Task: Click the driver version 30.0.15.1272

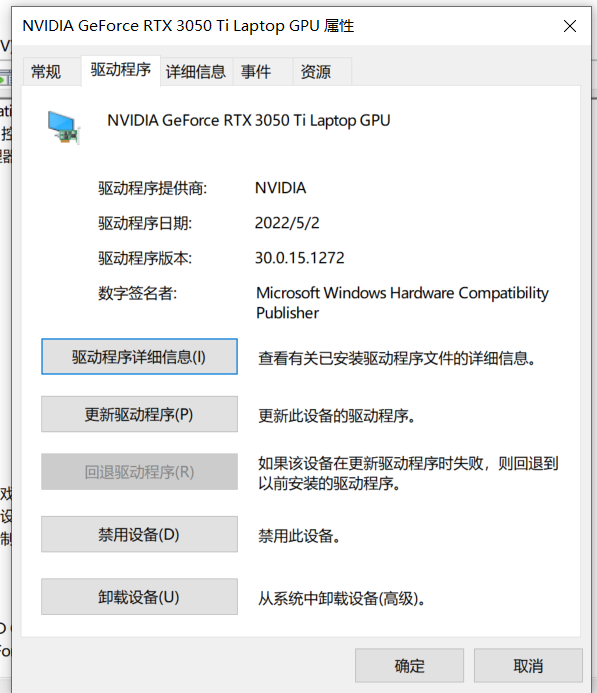Action: tap(300, 258)
